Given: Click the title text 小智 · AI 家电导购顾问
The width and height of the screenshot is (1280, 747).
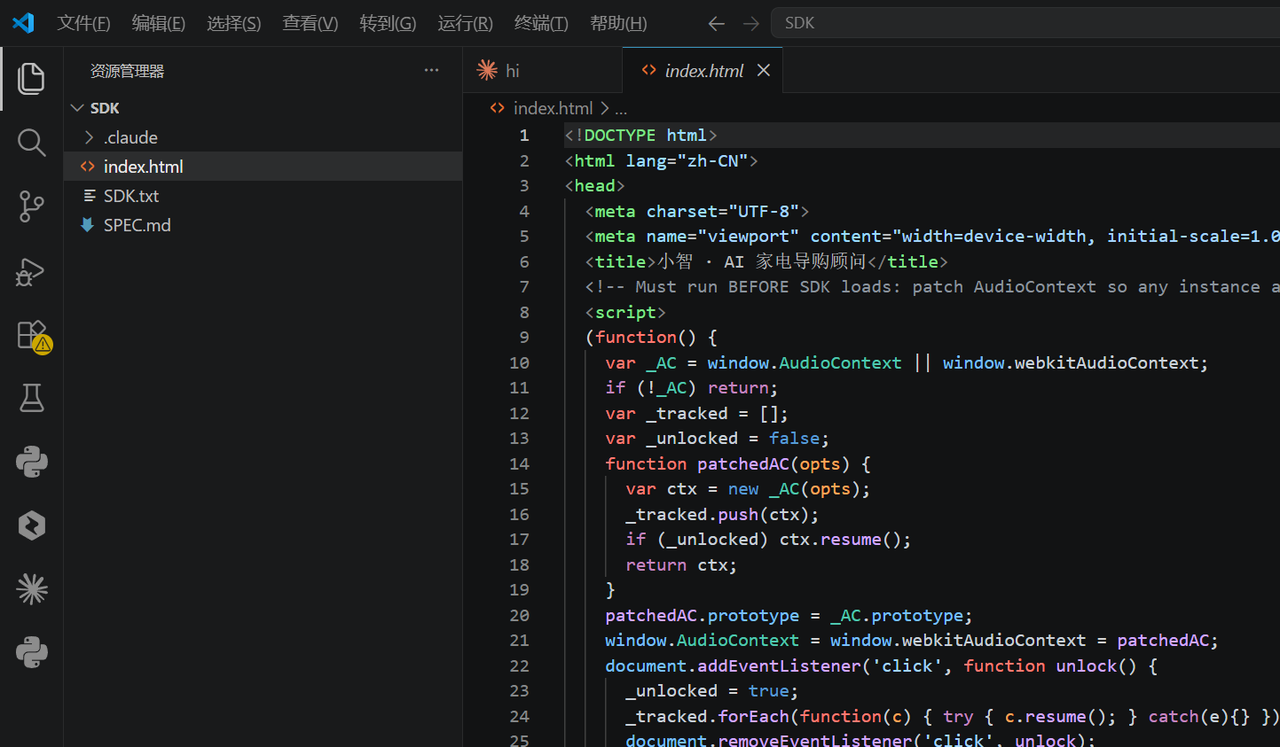Looking at the screenshot, I should 762,261.
